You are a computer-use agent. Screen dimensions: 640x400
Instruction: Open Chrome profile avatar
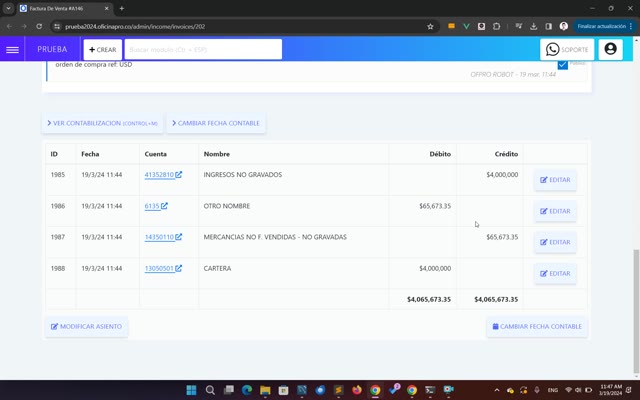coord(564,26)
